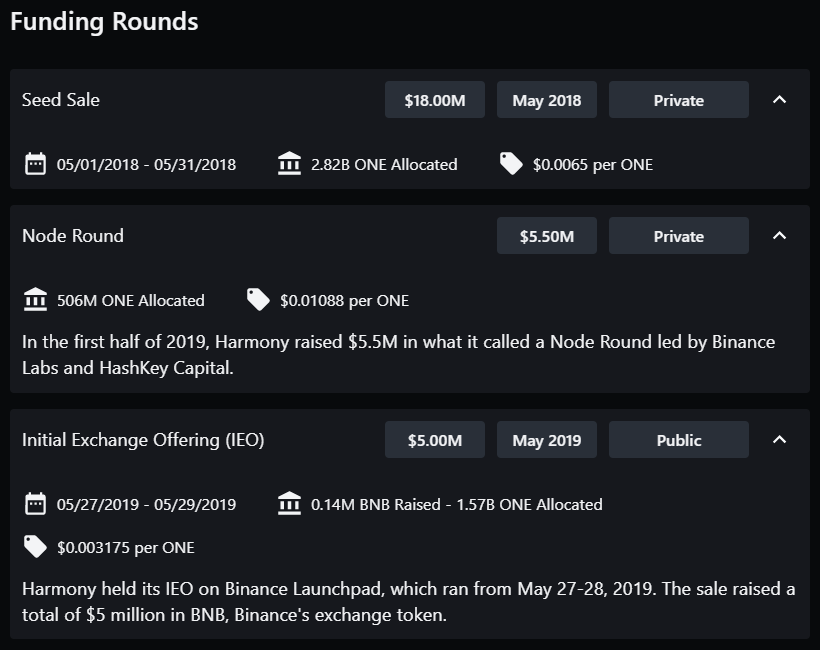Click the bank icon beside 0.14M BNB Raised

click(x=289, y=504)
